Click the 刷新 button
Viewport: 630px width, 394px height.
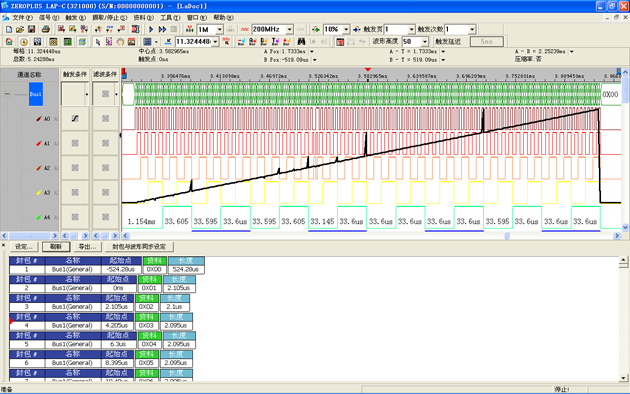(56, 247)
